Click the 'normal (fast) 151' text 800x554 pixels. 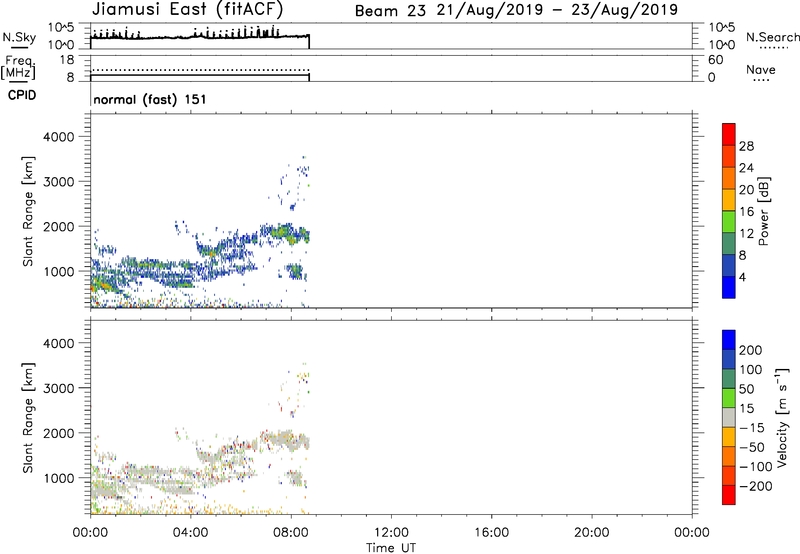pos(150,99)
